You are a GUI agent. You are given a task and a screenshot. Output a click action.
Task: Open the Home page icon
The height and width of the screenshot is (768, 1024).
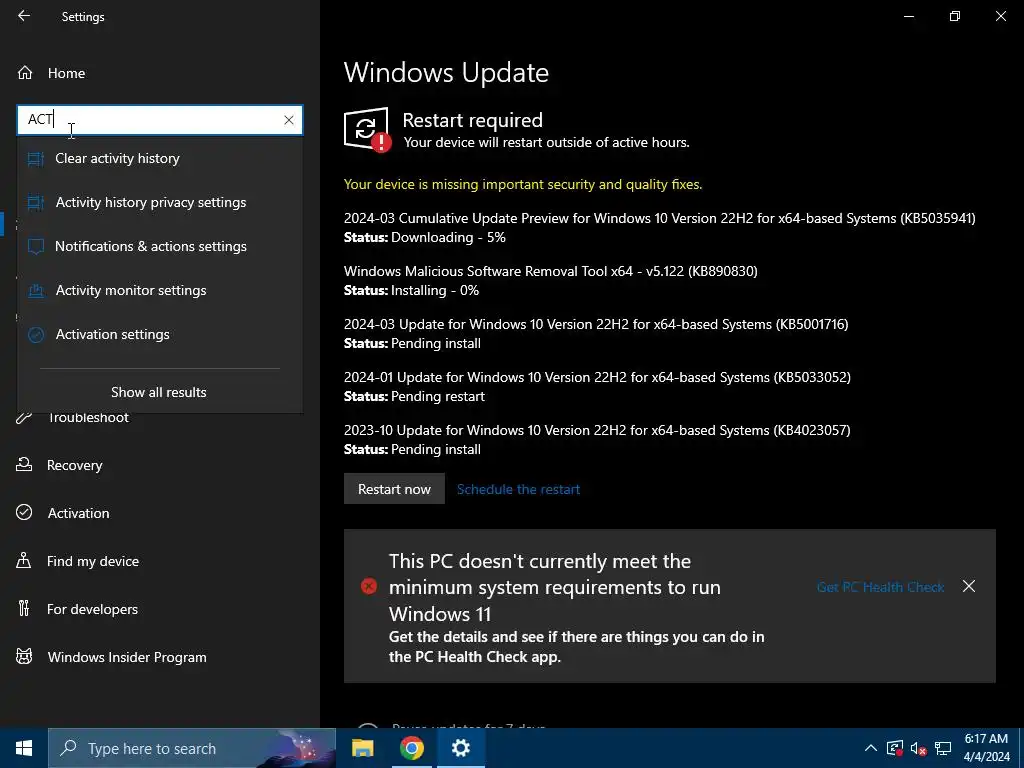tap(25, 73)
